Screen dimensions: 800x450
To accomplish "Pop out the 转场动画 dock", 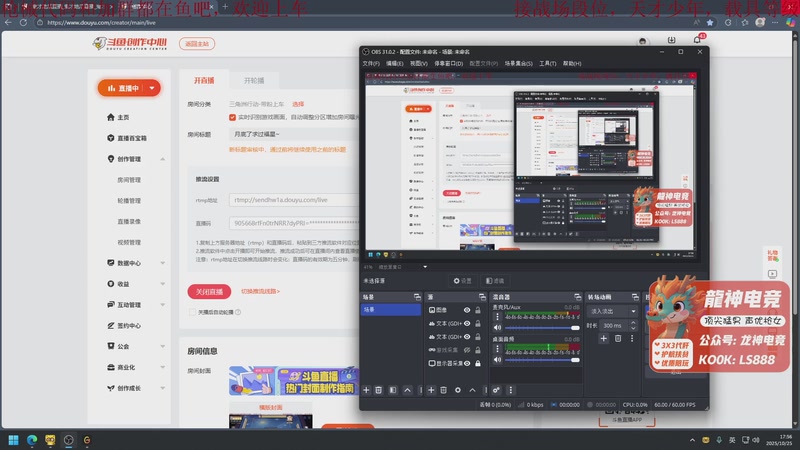I will [x=635, y=297].
